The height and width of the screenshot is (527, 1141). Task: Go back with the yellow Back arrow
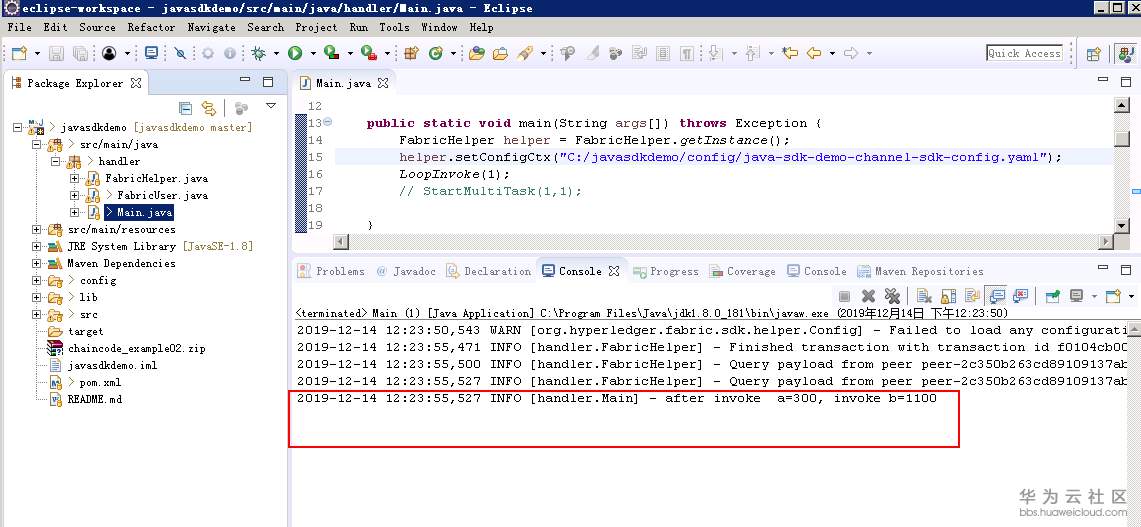(x=814, y=53)
